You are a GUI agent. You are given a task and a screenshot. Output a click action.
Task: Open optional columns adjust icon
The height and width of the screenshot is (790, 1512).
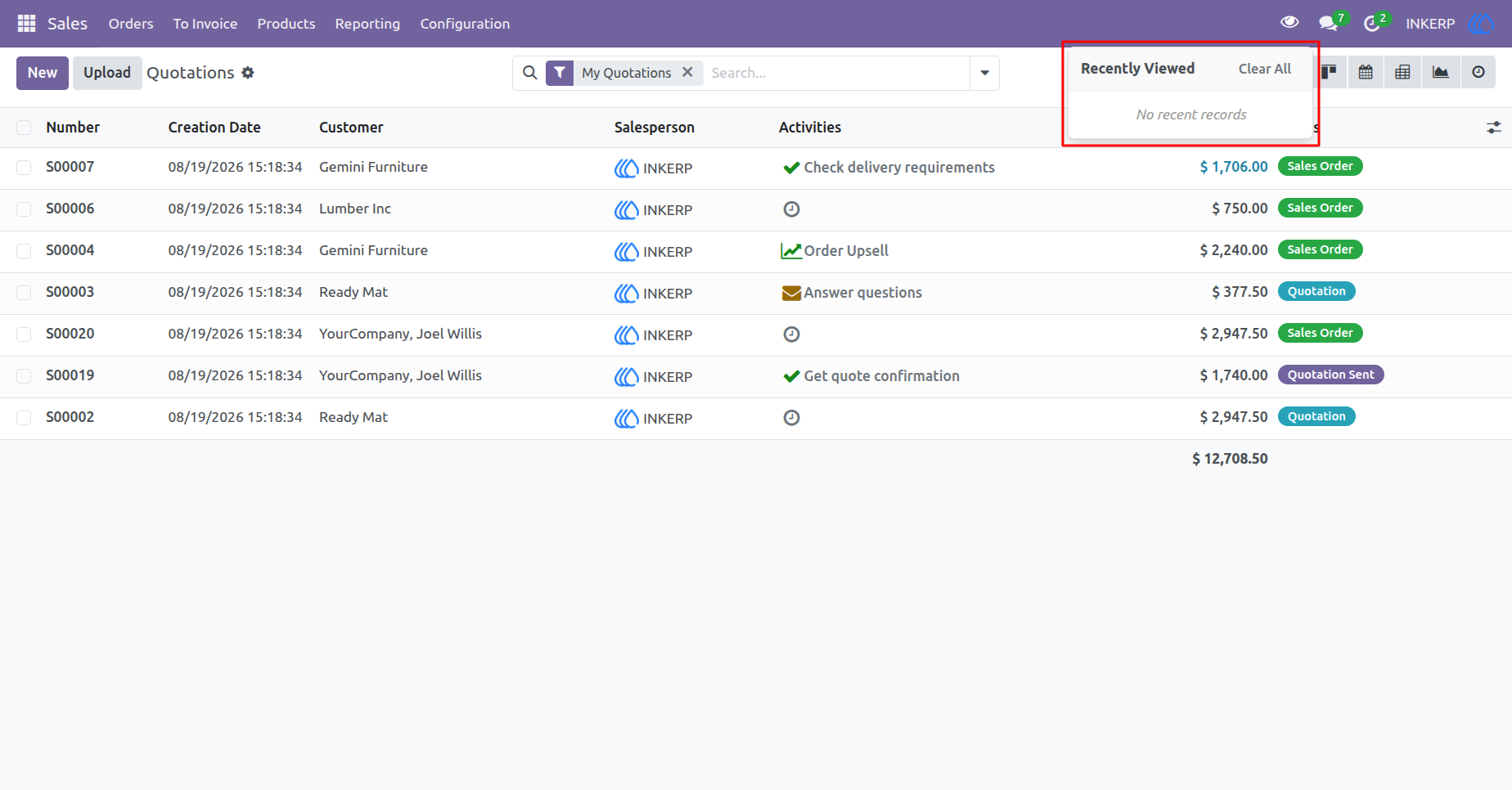1494,128
